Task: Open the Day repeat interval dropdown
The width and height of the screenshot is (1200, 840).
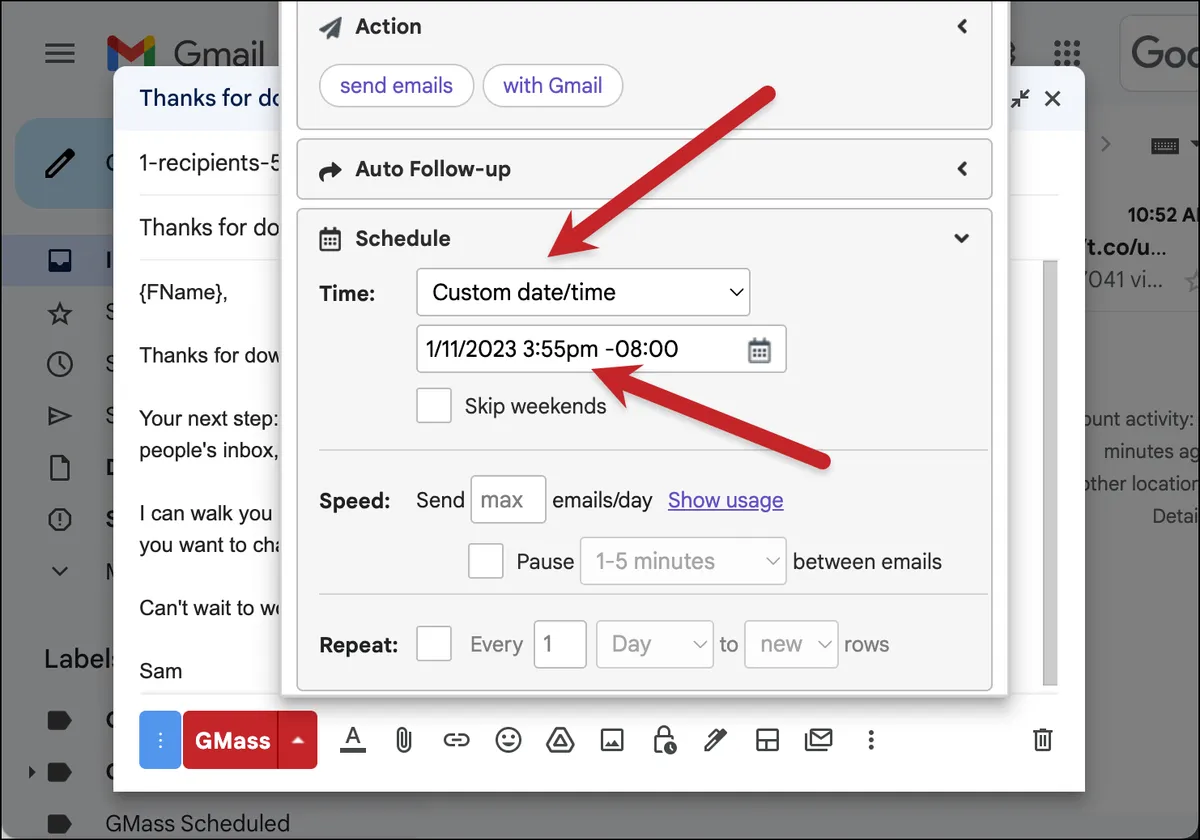Action: point(655,644)
